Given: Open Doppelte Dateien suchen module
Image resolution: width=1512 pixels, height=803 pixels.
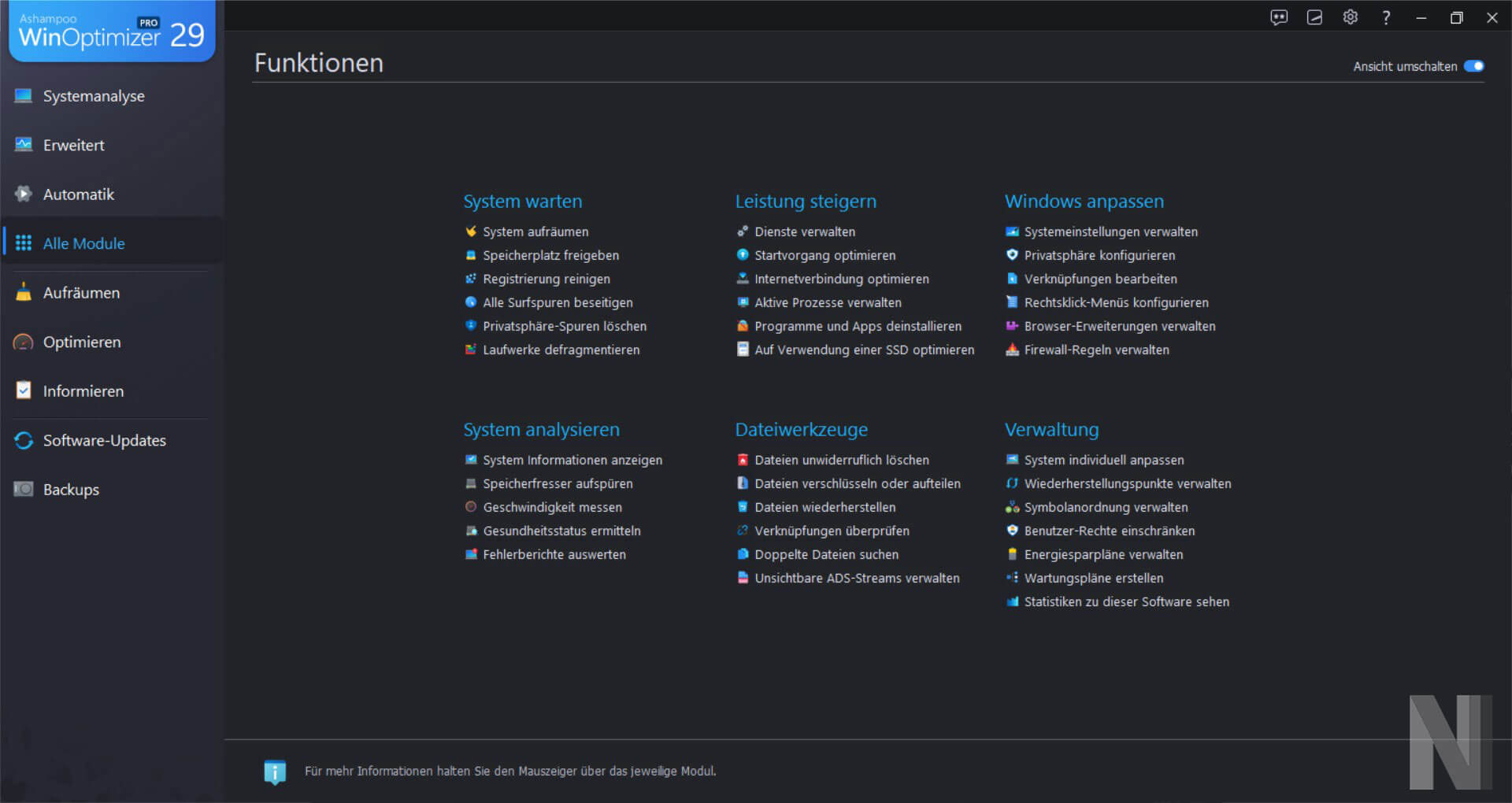Looking at the screenshot, I should [826, 554].
